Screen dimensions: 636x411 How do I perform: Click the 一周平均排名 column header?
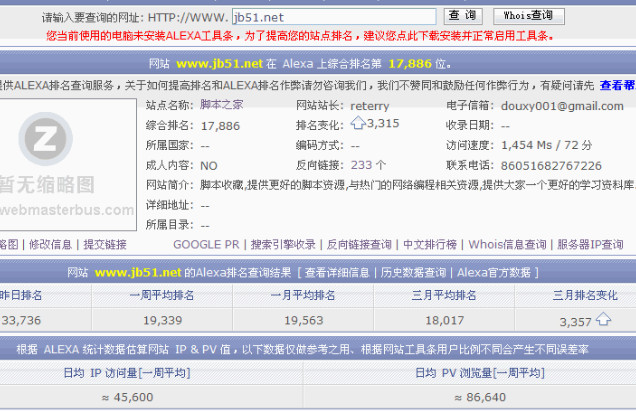point(162,295)
